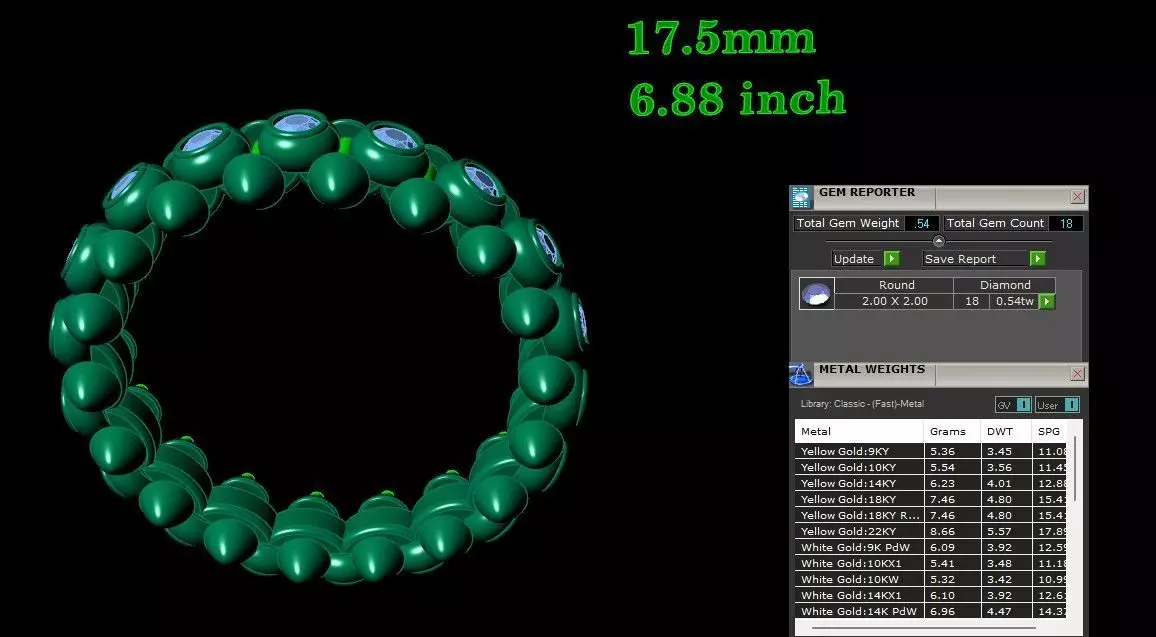The image size is (1156, 637).
Task: Sort by the Metal column header
Action: [x=860, y=431]
